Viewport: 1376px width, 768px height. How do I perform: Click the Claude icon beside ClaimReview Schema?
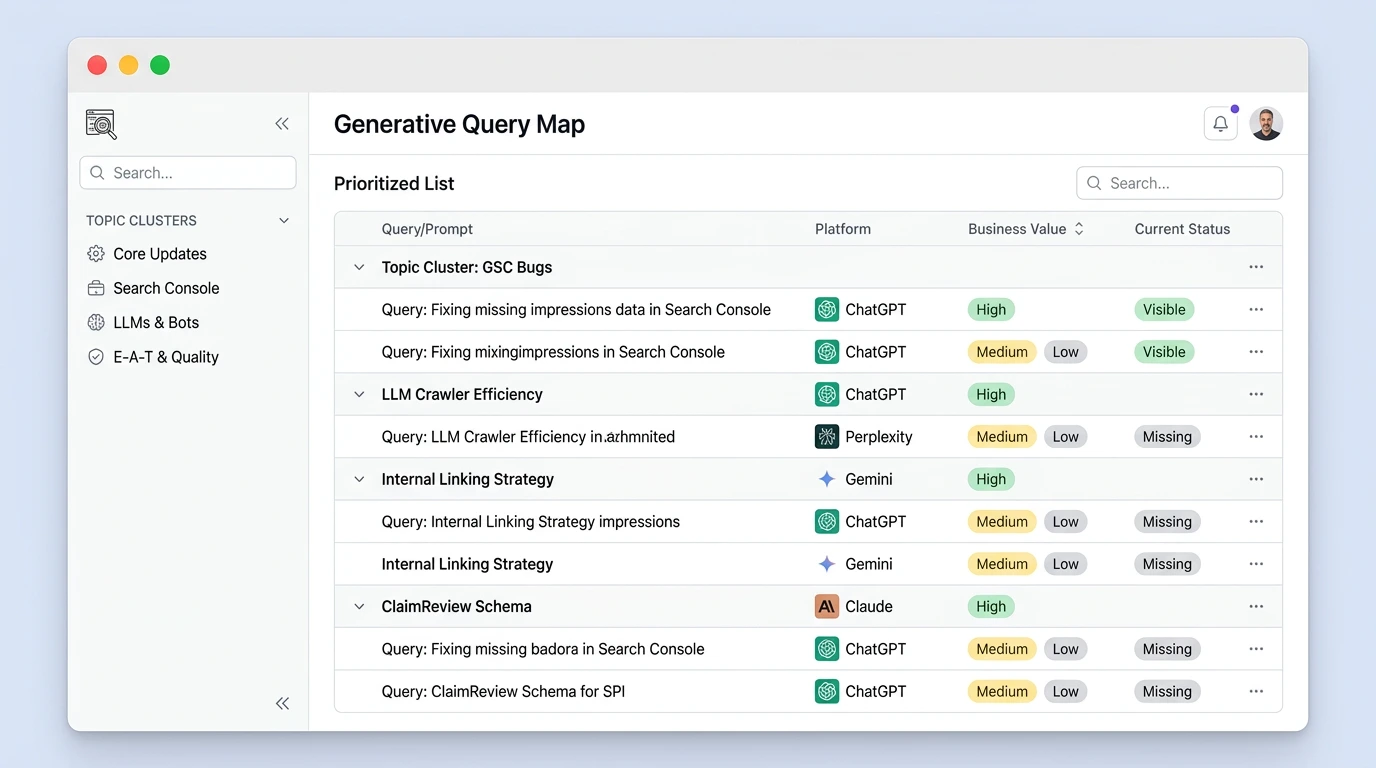pyautogui.click(x=827, y=606)
